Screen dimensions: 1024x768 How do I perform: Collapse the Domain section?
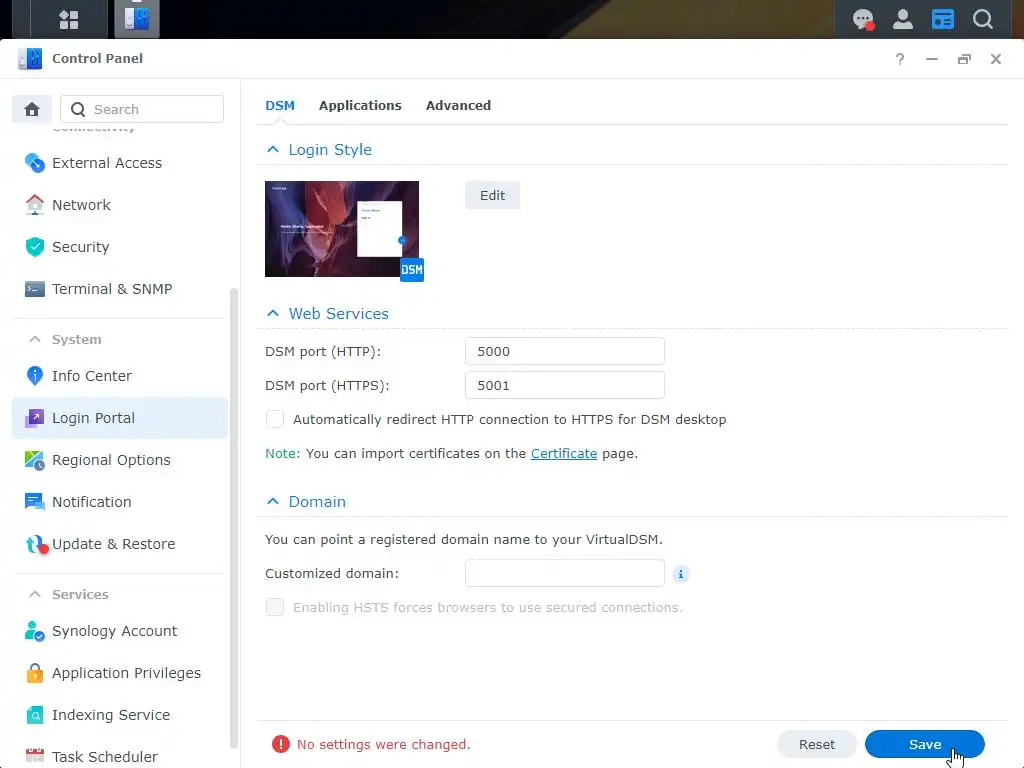[x=273, y=502]
